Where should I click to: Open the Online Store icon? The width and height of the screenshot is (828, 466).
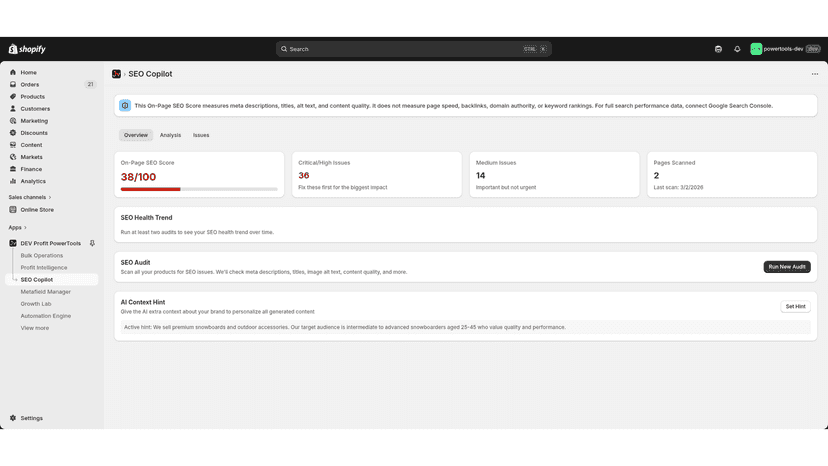[x=13, y=210]
